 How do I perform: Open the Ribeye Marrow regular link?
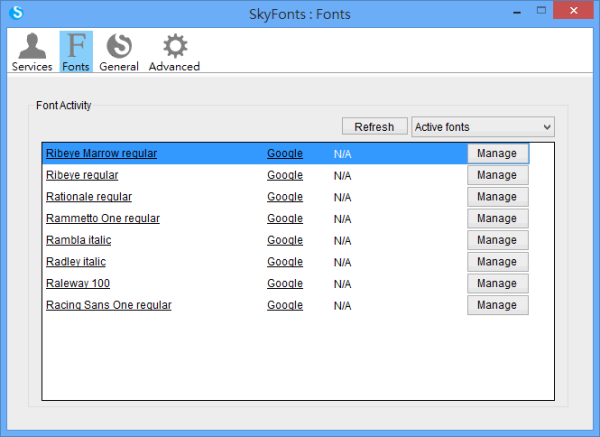(x=101, y=154)
